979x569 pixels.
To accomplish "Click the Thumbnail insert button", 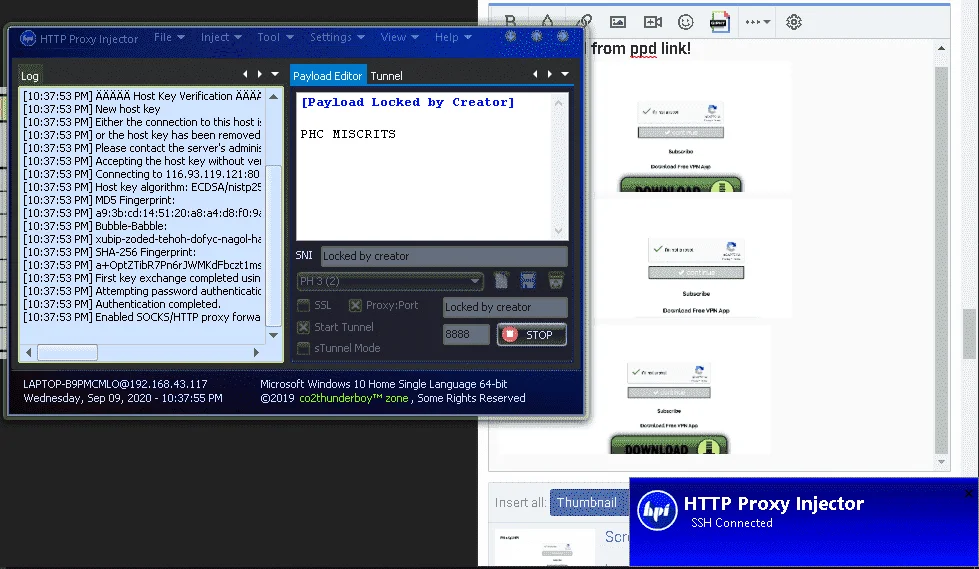I will [587, 503].
